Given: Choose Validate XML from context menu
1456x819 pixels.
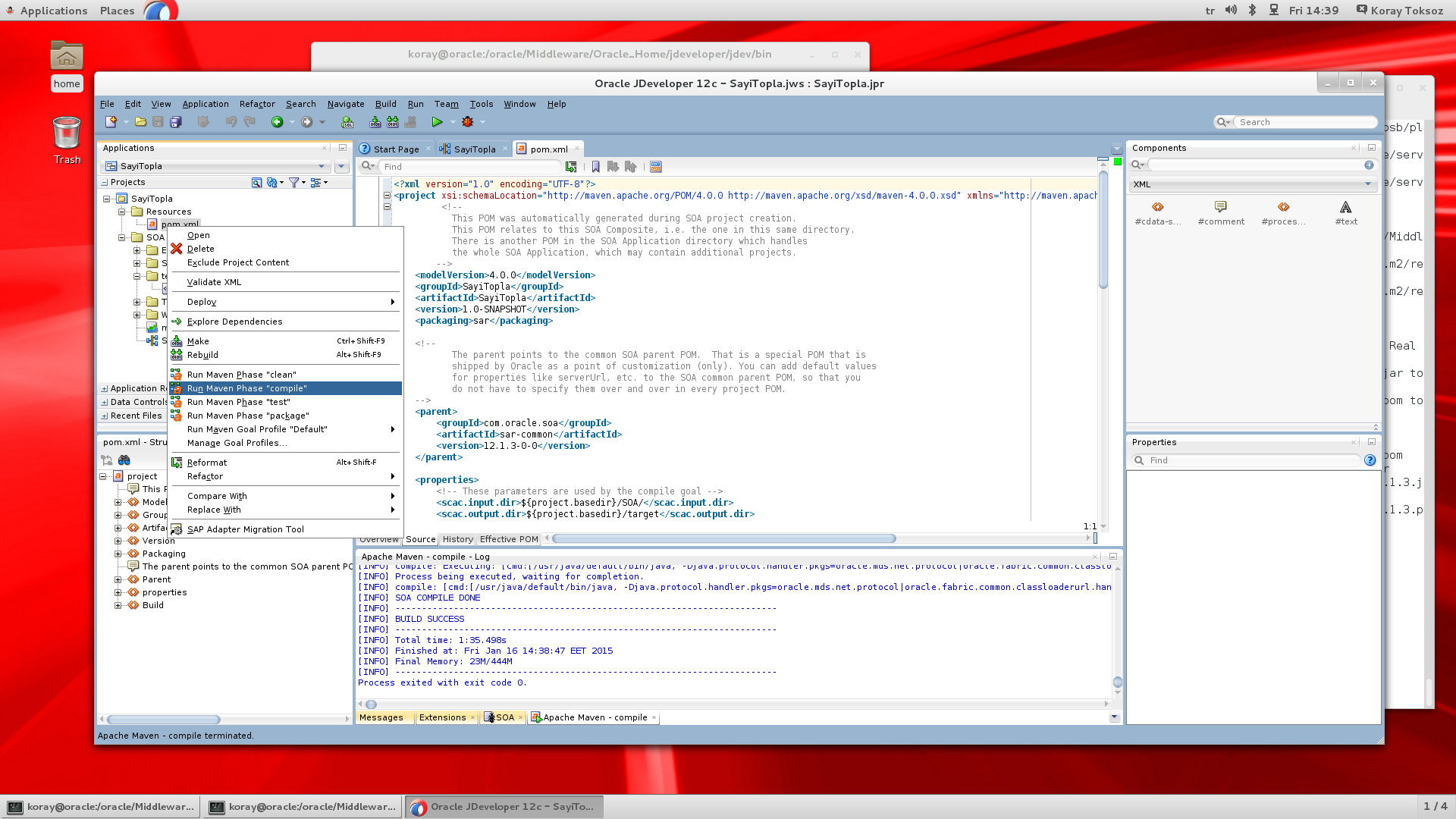Looking at the screenshot, I should 285,282.
